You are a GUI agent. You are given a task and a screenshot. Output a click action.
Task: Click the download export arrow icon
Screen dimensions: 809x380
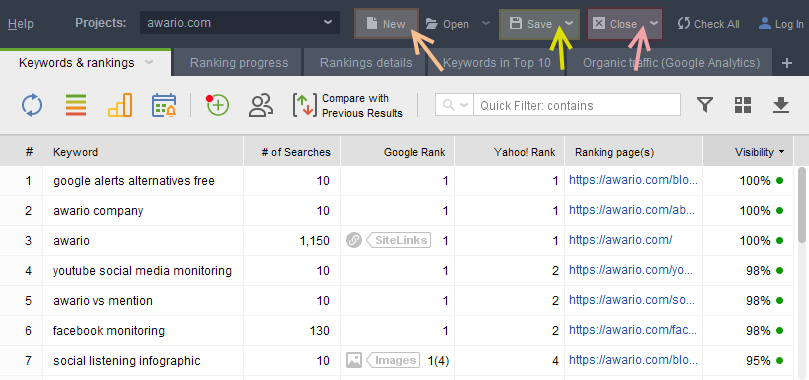pos(781,105)
